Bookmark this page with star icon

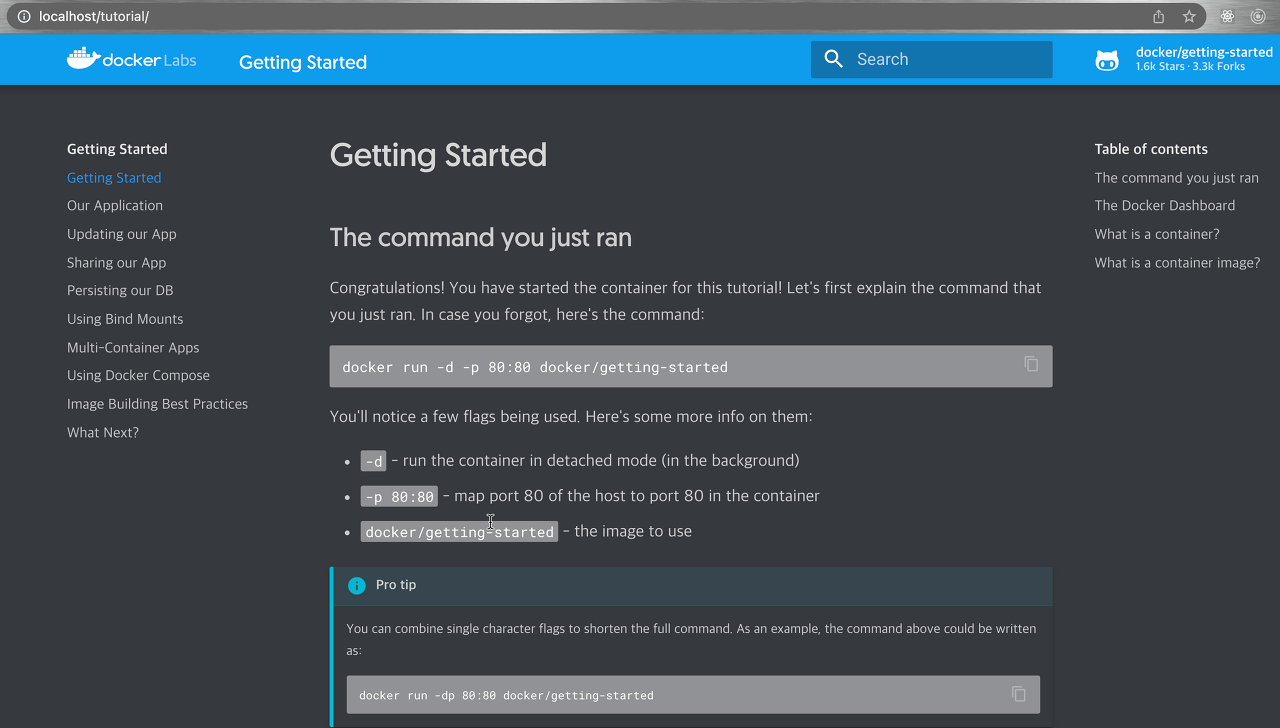[1189, 17]
